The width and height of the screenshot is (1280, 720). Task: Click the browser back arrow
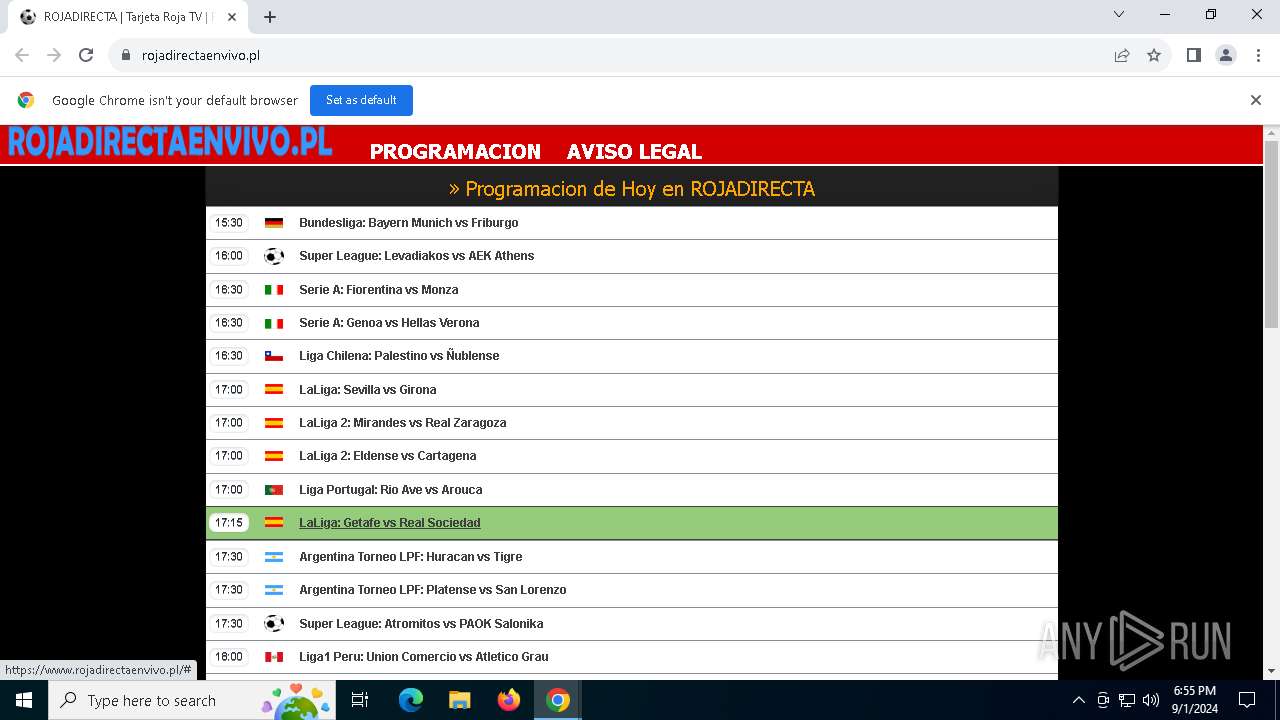[x=22, y=55]
